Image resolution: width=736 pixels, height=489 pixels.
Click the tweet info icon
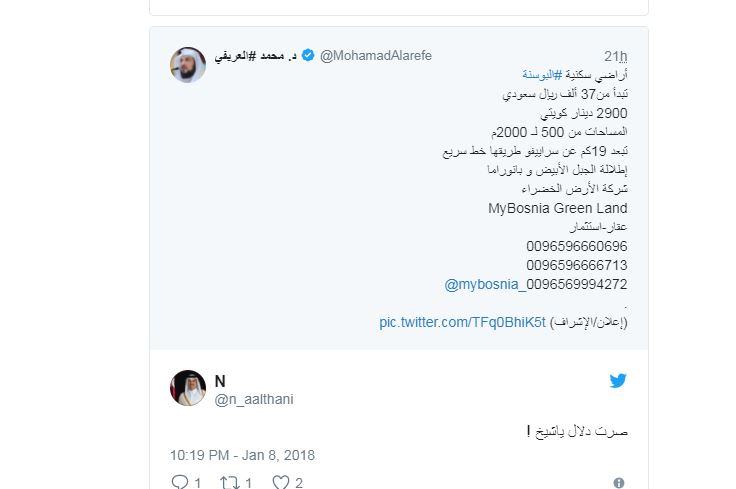[x=619, y=483]
